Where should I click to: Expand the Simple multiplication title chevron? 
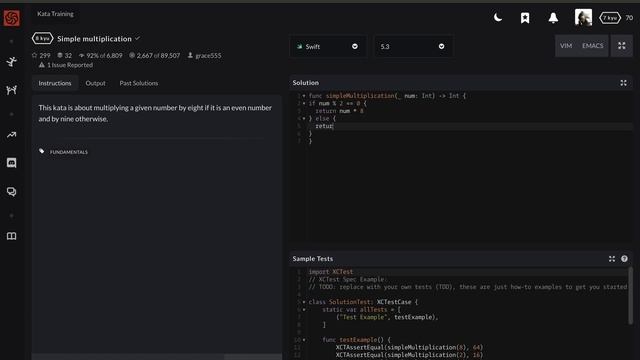coord(138,38)
